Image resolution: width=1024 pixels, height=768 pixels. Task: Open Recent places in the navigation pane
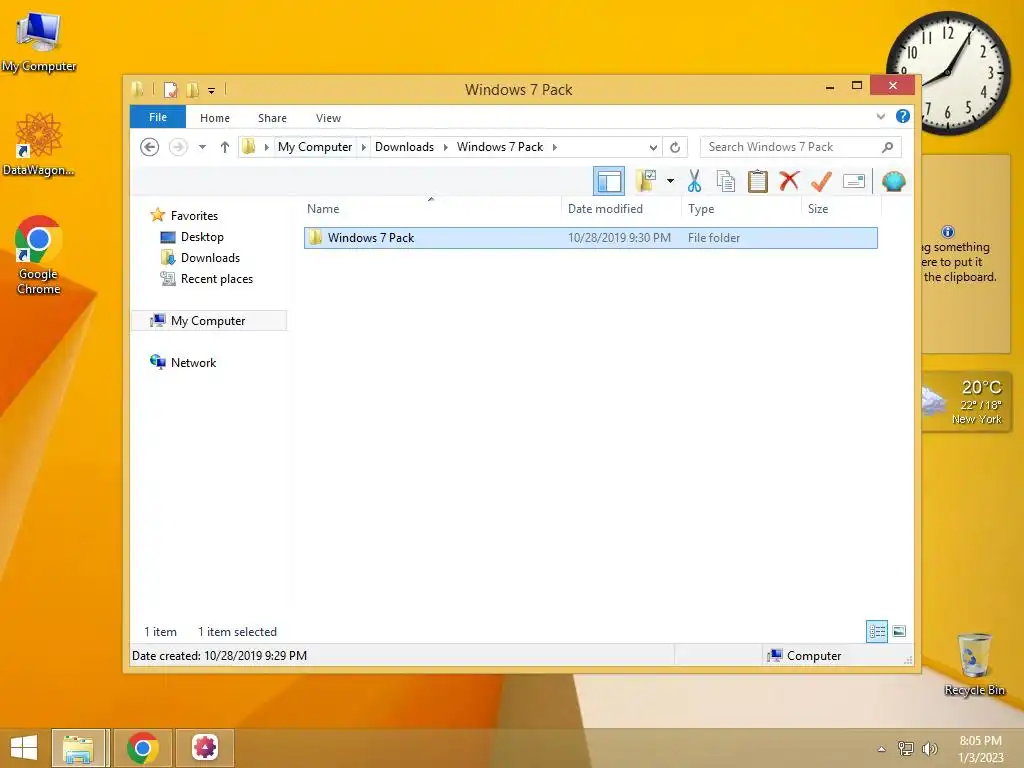click(x=217, y=279)
